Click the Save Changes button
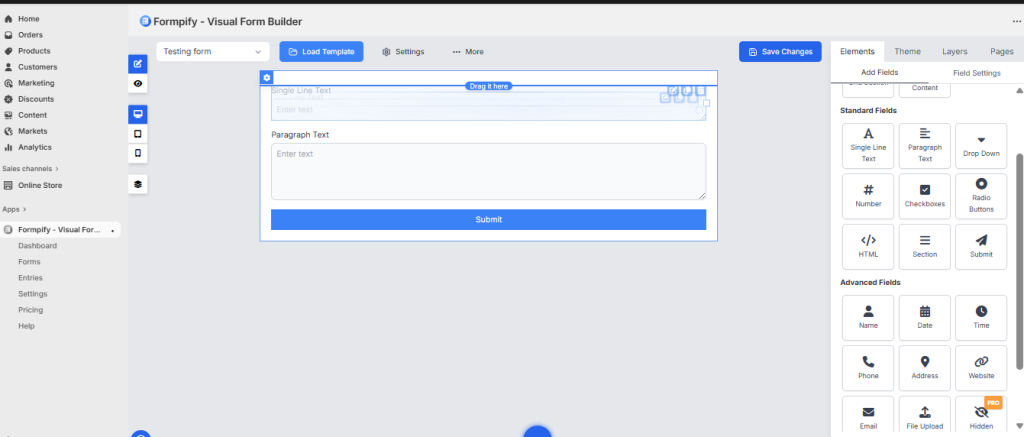1024x437 pixels. click(x=780, y=51)
